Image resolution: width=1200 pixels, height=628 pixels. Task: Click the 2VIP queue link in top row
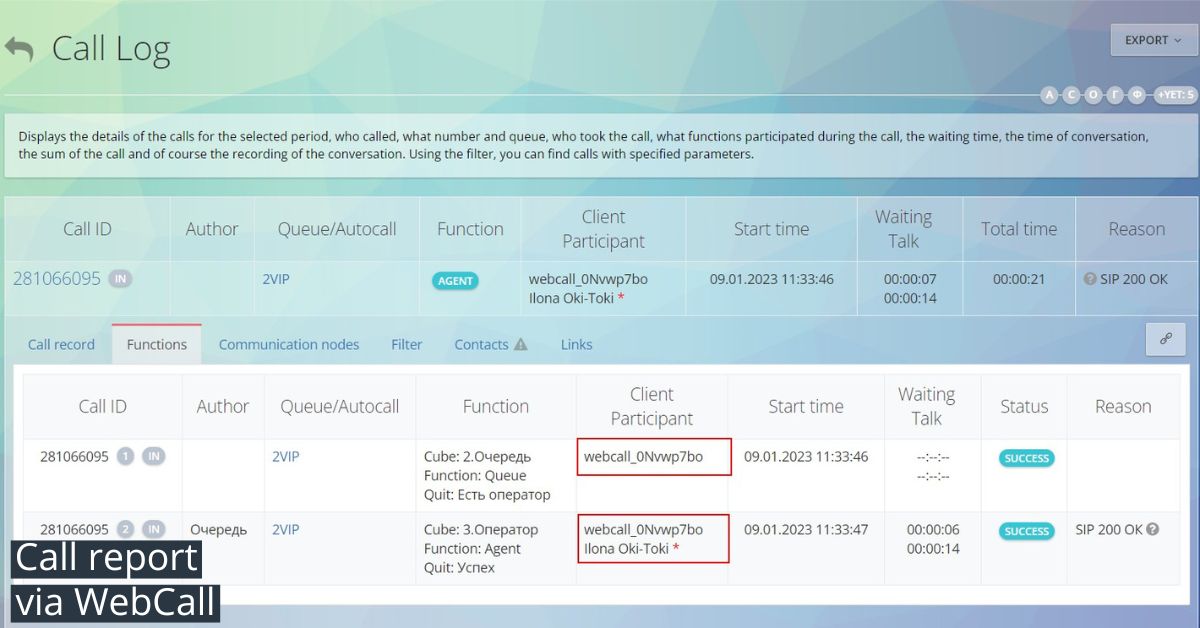(x=275, y=279)
